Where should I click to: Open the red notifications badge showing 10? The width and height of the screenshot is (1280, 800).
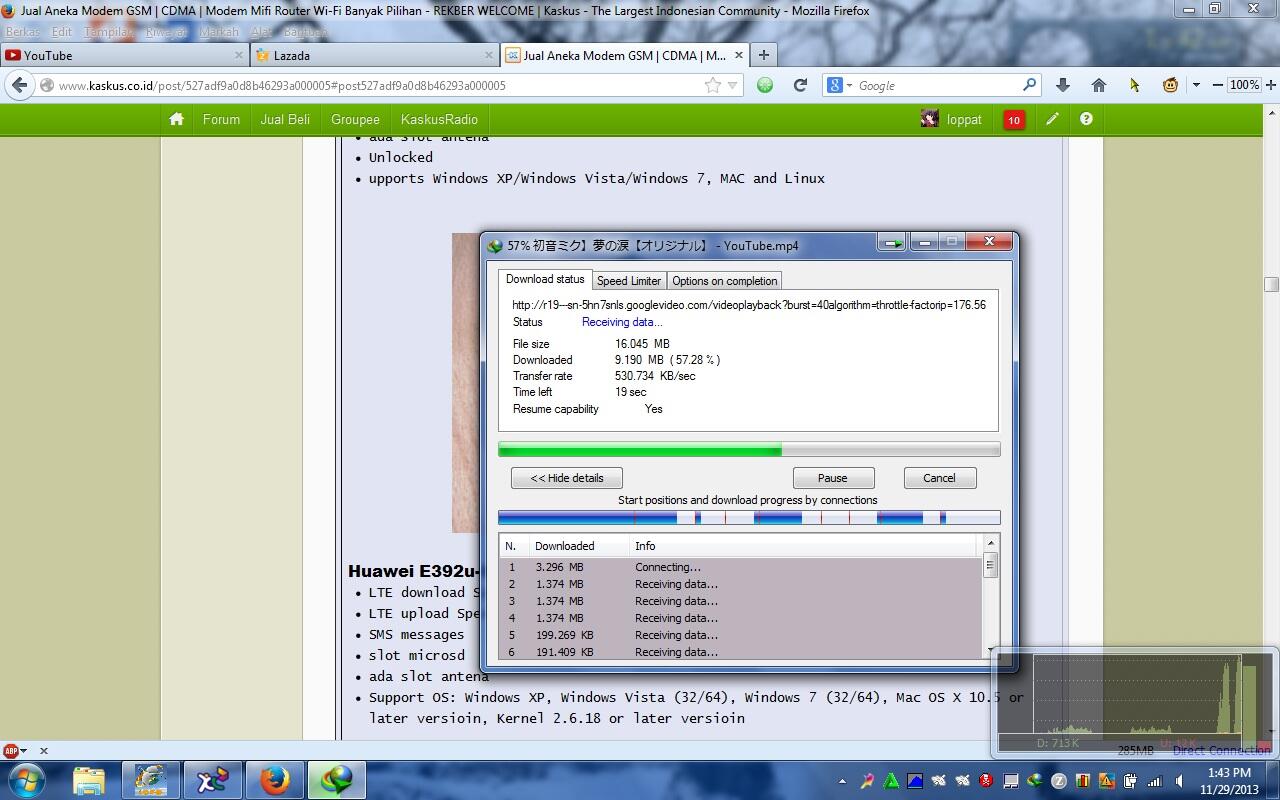[1014, 120]
